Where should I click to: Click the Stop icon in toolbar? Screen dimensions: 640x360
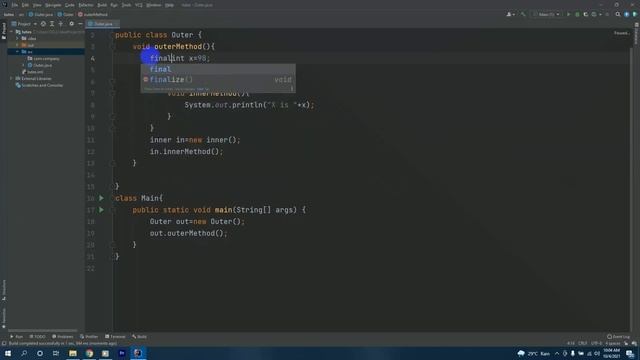pos(607,14)
